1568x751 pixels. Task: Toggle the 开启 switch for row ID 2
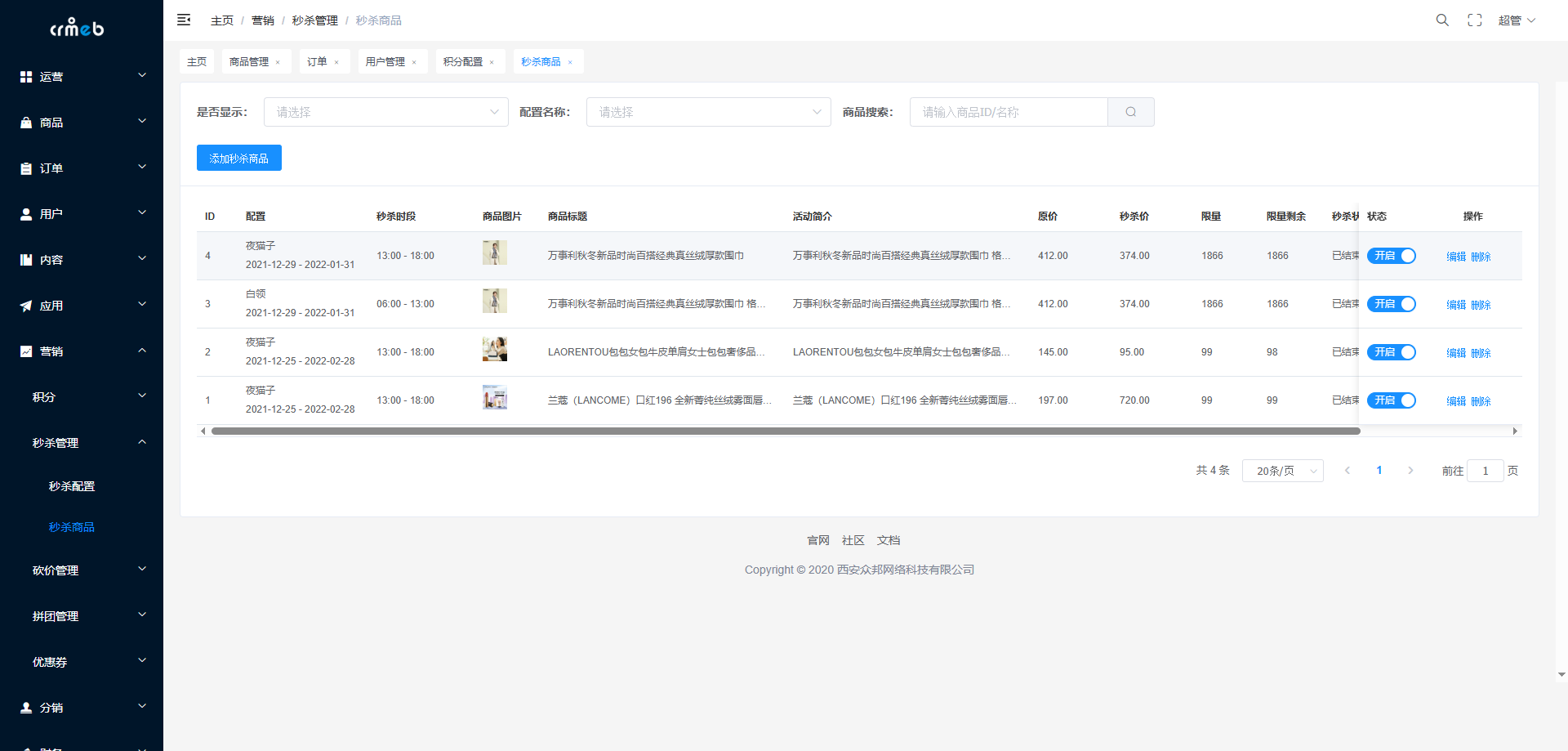1392,352
